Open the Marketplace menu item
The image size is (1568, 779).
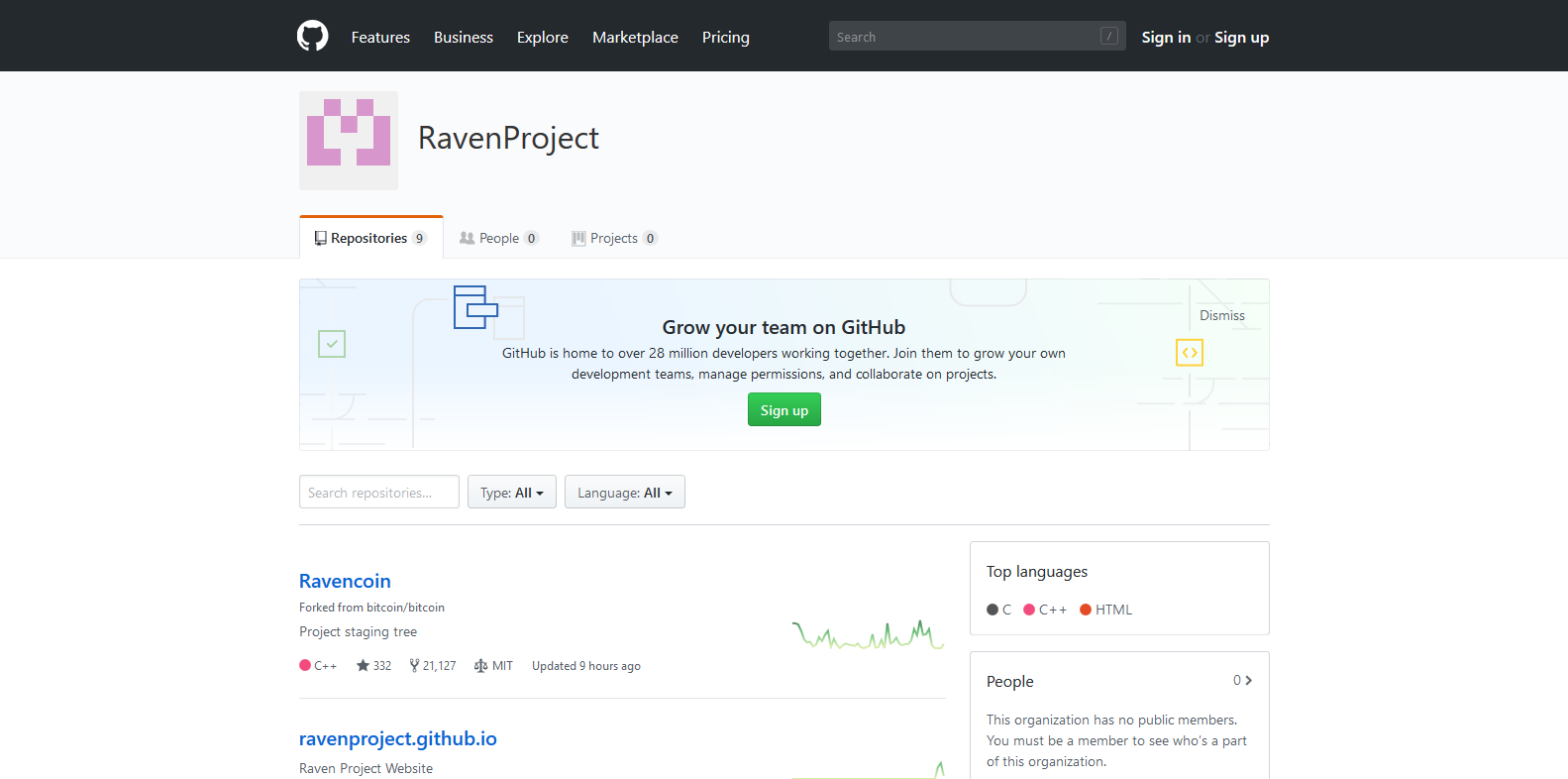pyautogui.click(x=635, y=37)
